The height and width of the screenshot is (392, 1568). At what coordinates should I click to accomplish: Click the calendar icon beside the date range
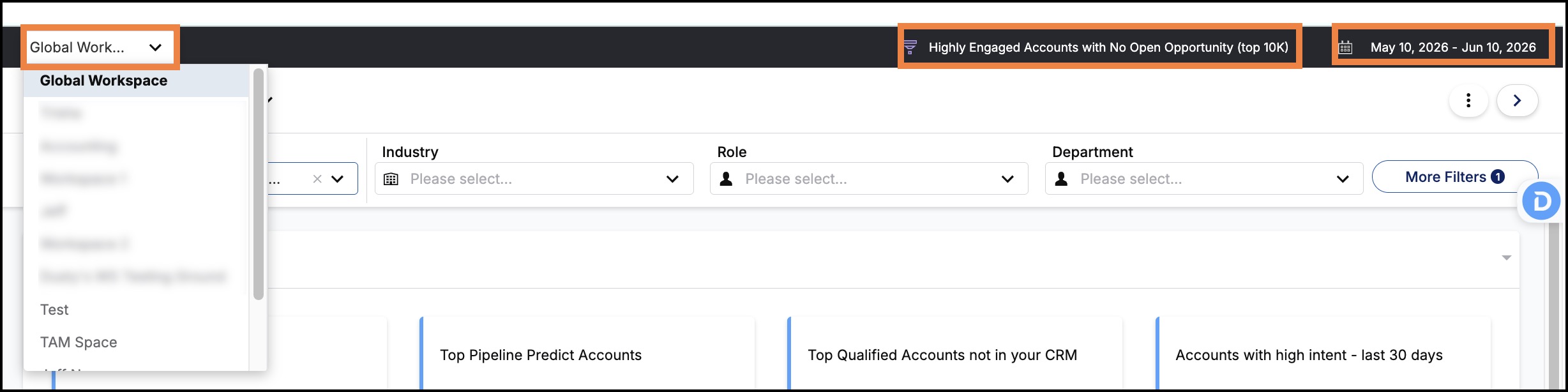coord(1345,48)
